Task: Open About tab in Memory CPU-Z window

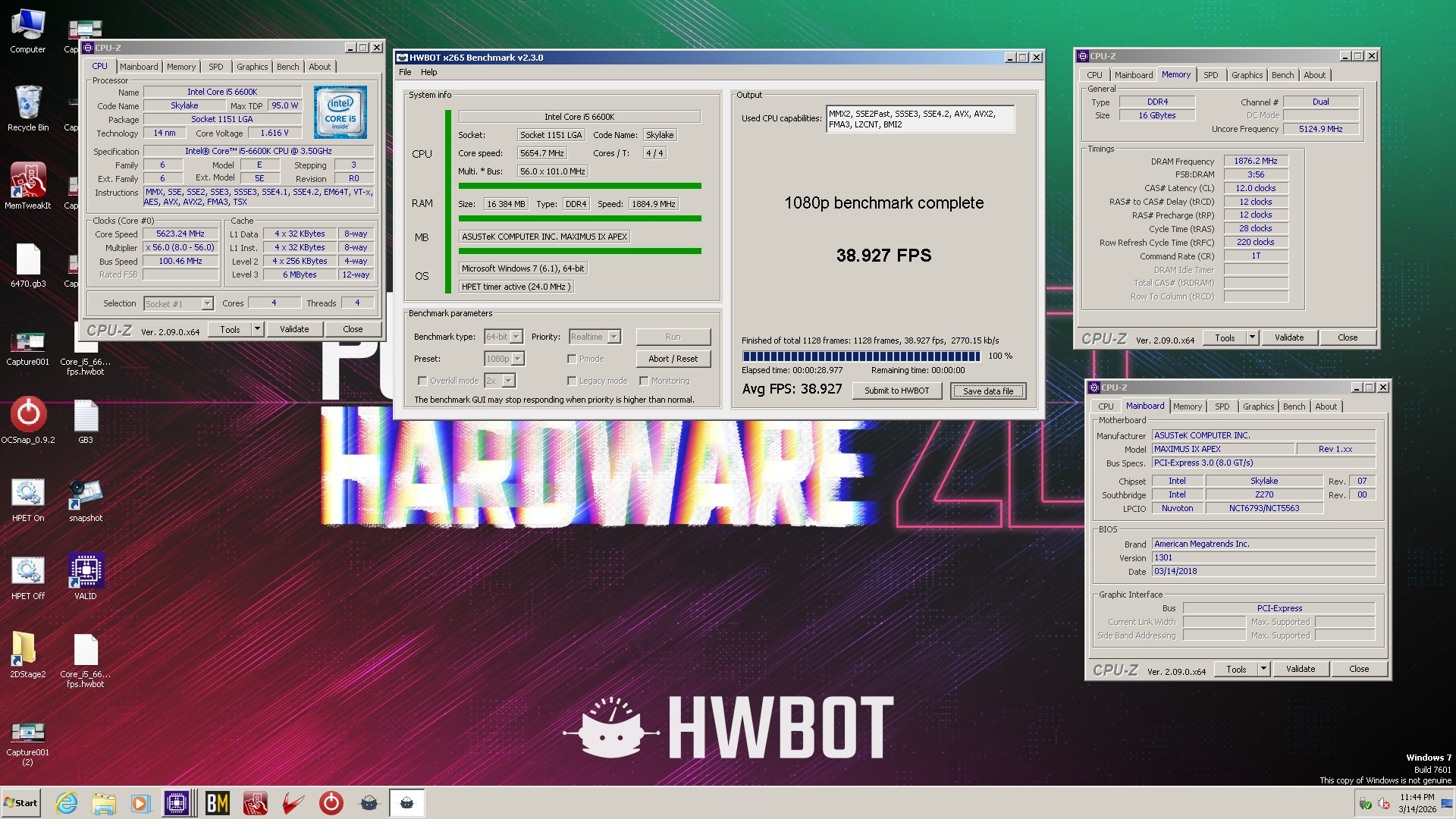Action: coord(1315,75)
